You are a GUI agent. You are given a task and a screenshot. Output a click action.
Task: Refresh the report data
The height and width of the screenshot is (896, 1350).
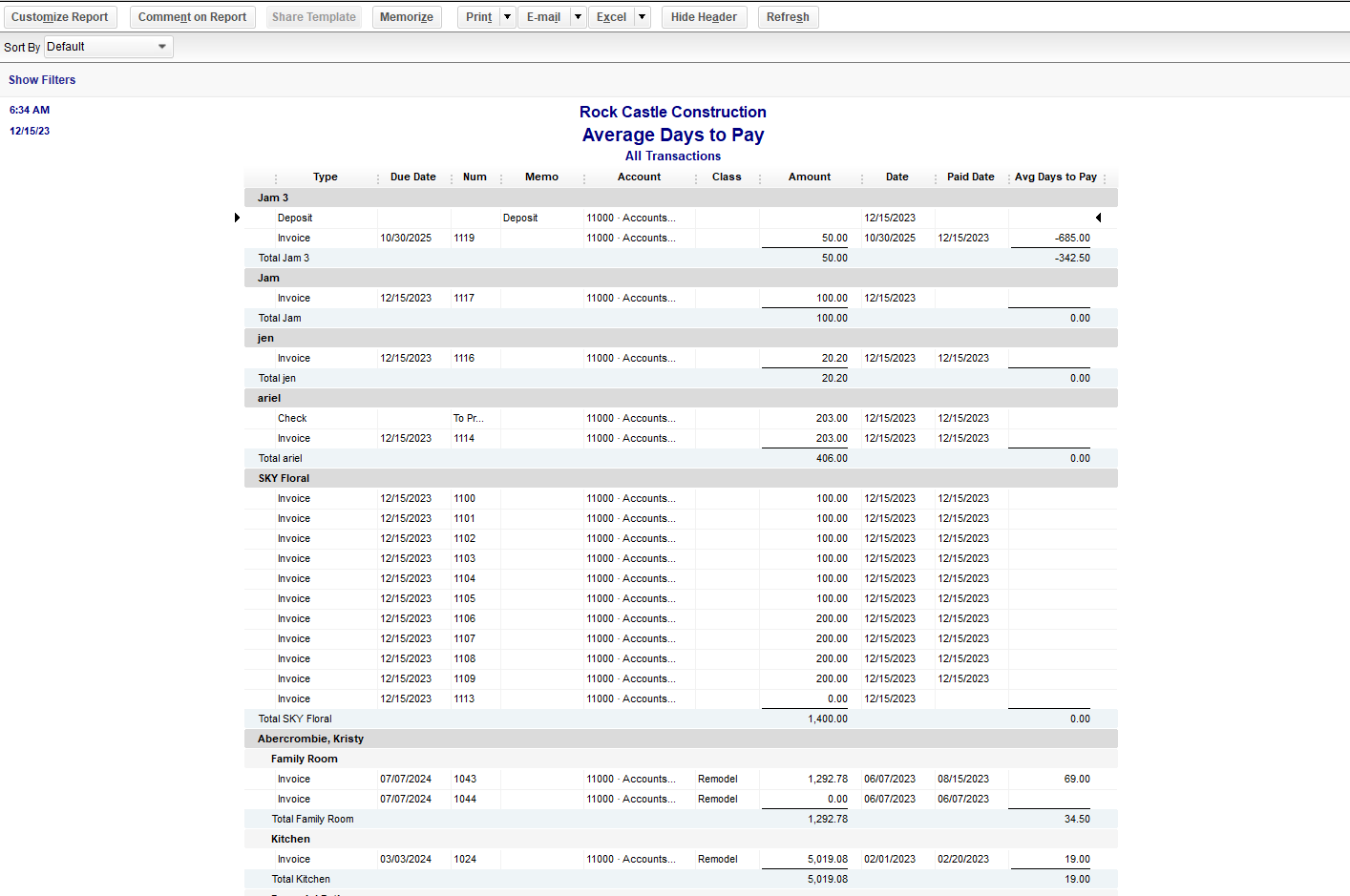tap(788, 17)
